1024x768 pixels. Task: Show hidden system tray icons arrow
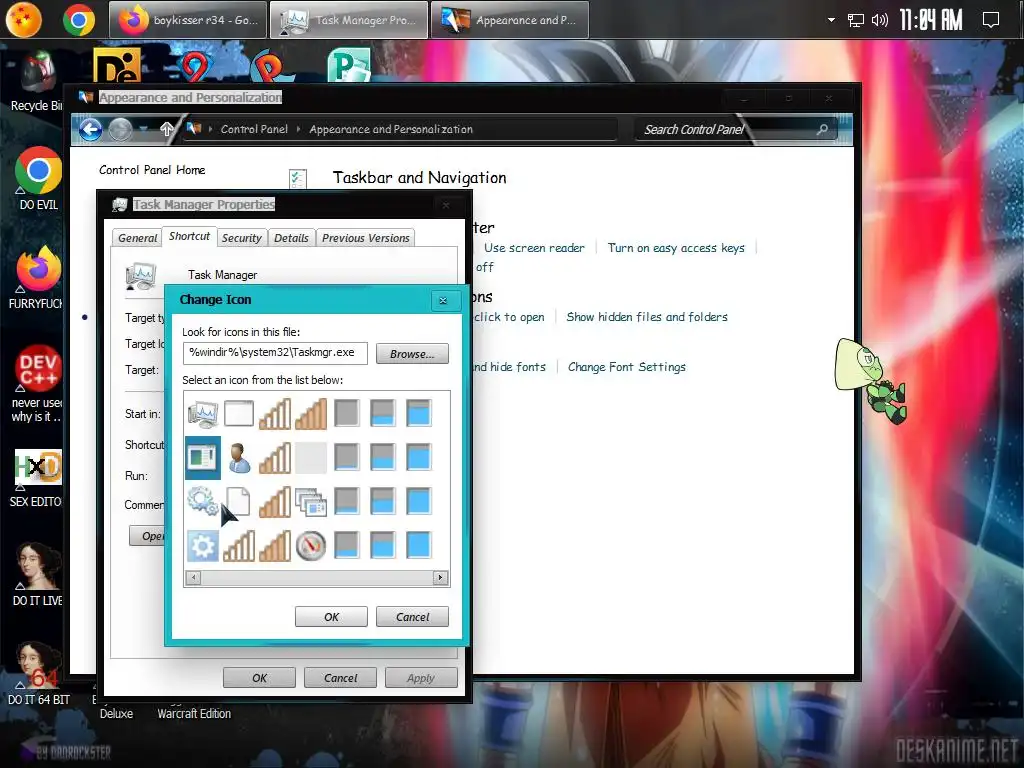click(831, 20)
